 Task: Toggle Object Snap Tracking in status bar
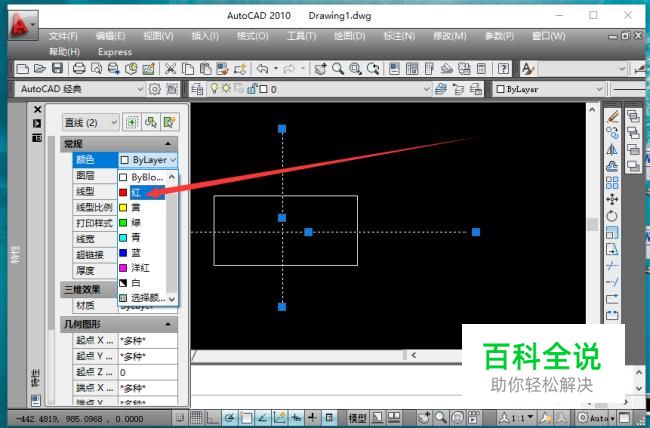pyautogui.click(x=262, y=418)
